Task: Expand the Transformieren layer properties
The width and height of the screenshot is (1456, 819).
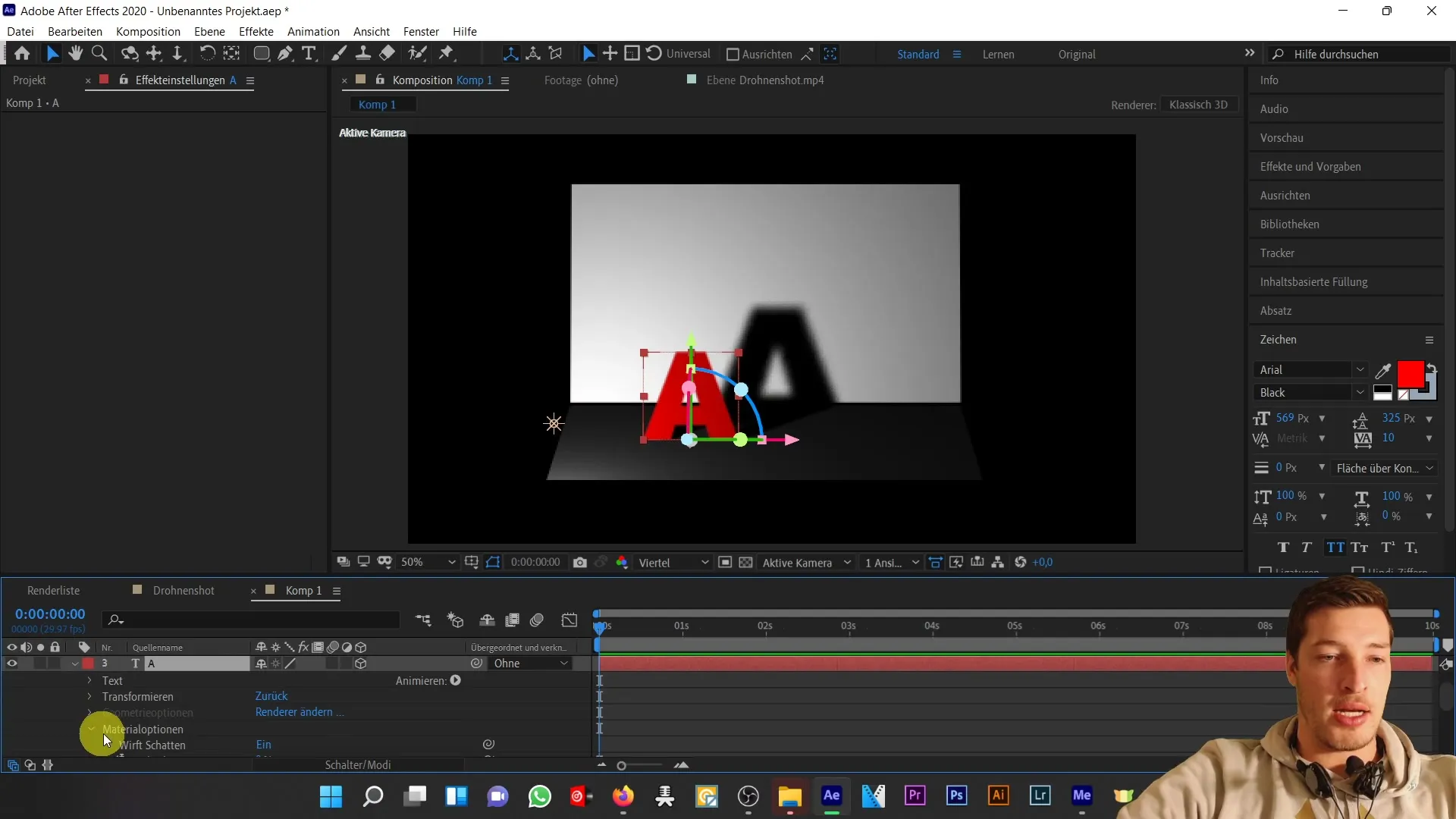Action: coord(90,696)
